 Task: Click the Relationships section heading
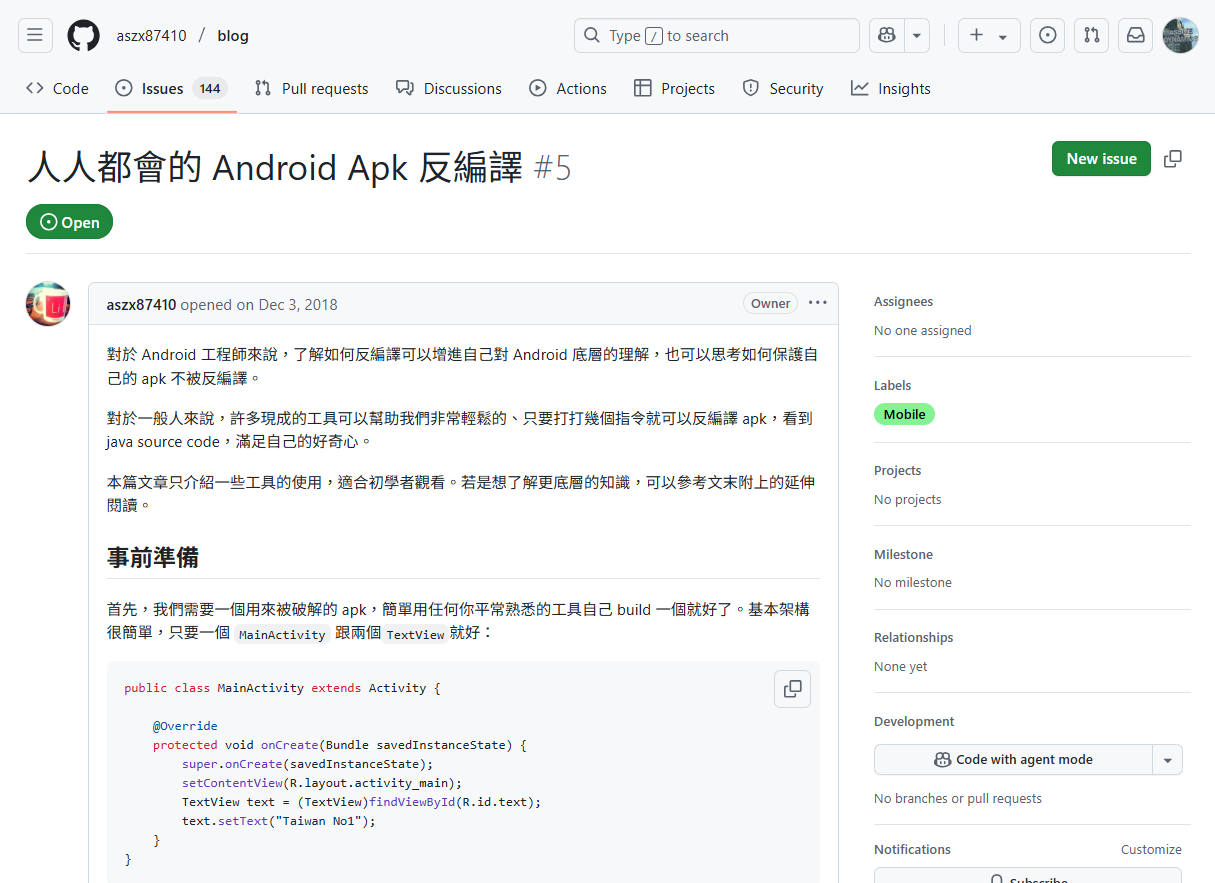tap(913, 637)
